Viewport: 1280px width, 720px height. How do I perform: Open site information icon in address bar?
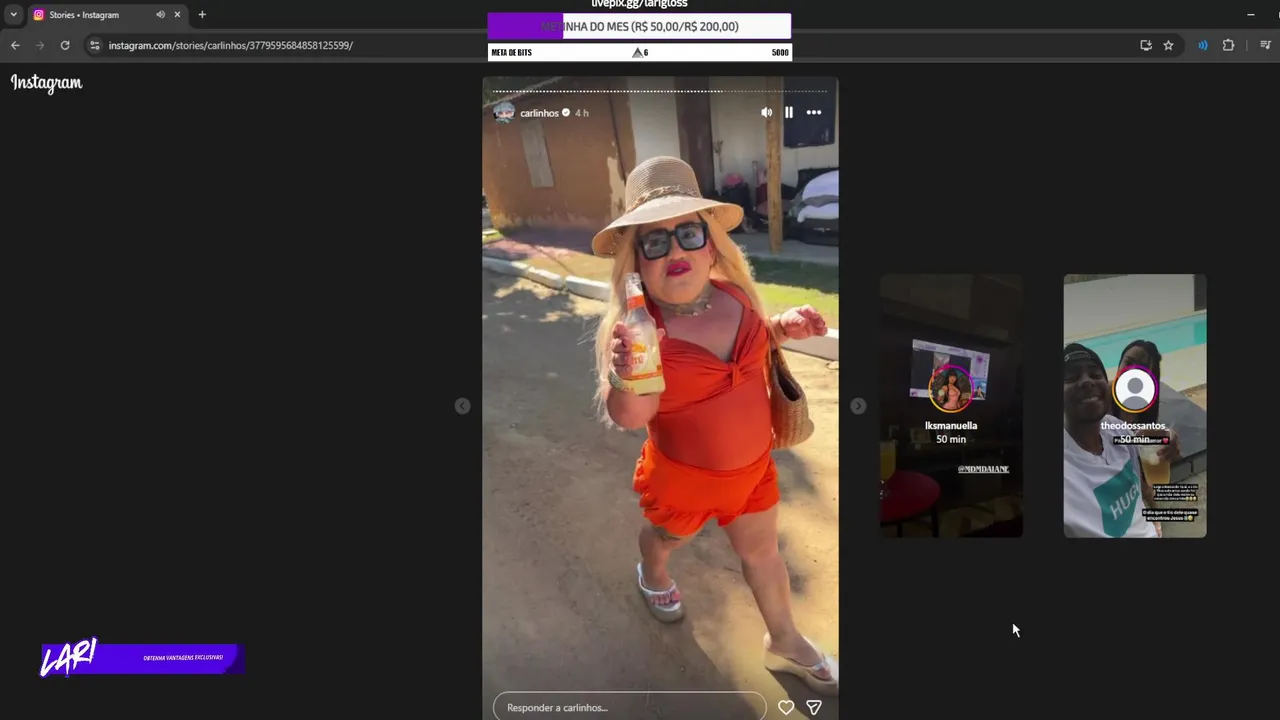[94, 45]
